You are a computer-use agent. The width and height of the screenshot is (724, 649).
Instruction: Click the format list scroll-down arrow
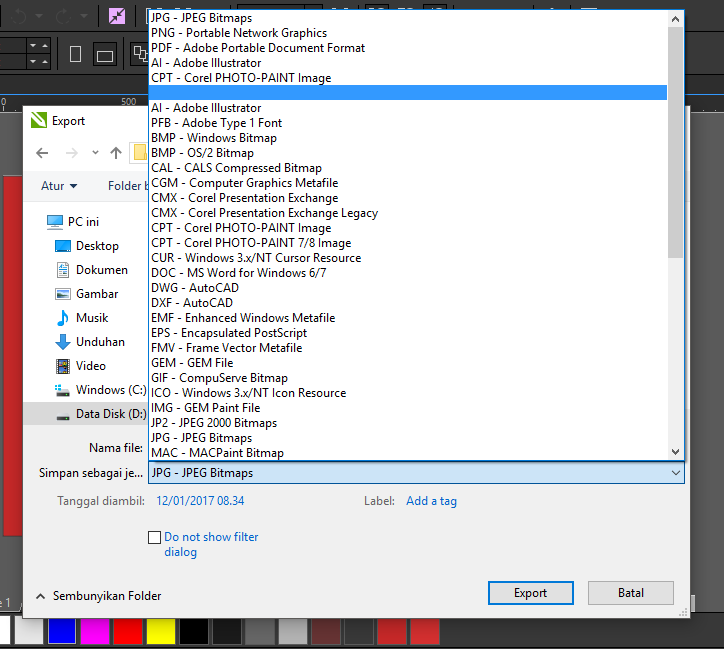675,452
